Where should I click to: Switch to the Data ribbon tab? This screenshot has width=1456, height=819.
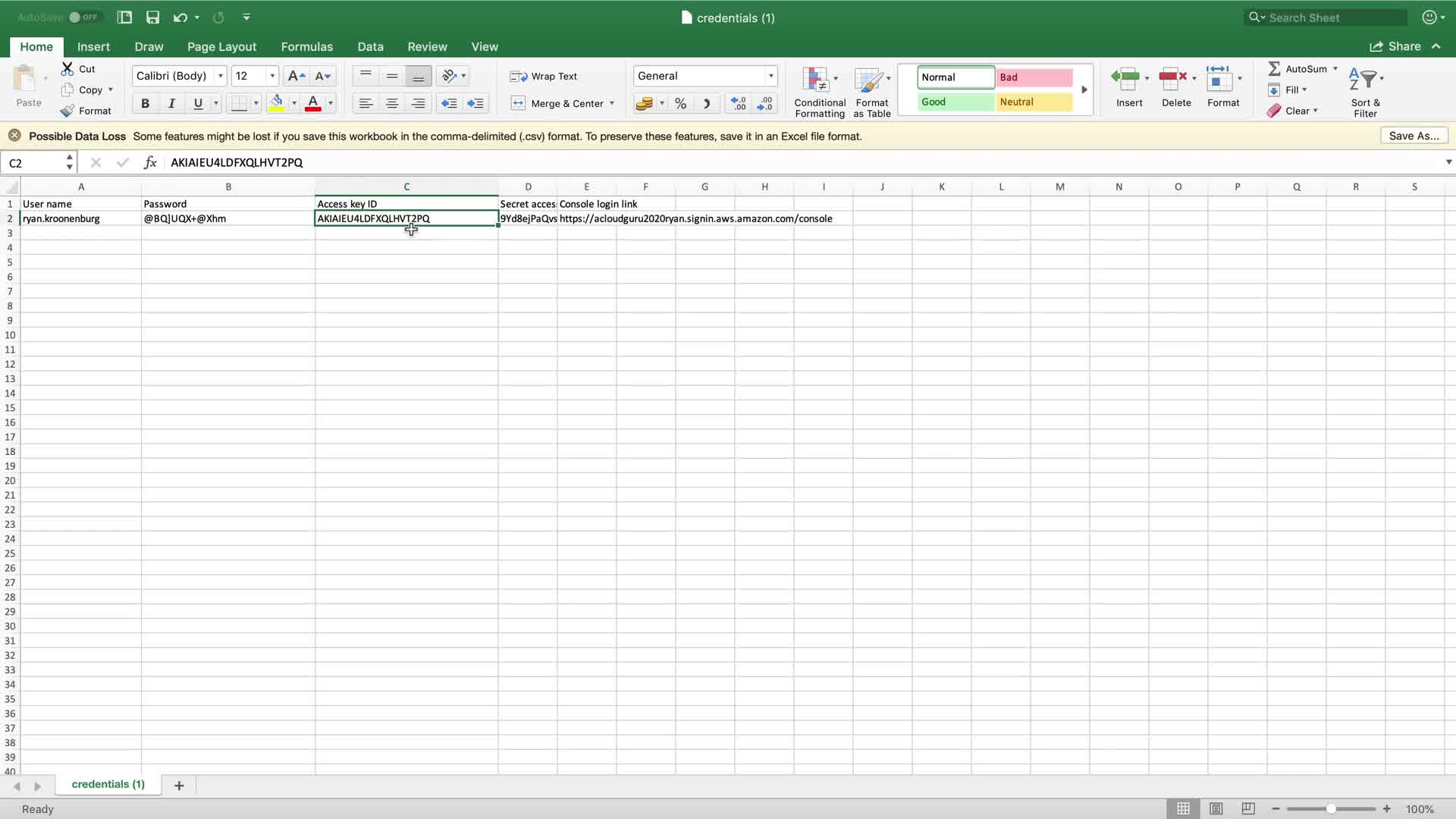coord(370,46)
